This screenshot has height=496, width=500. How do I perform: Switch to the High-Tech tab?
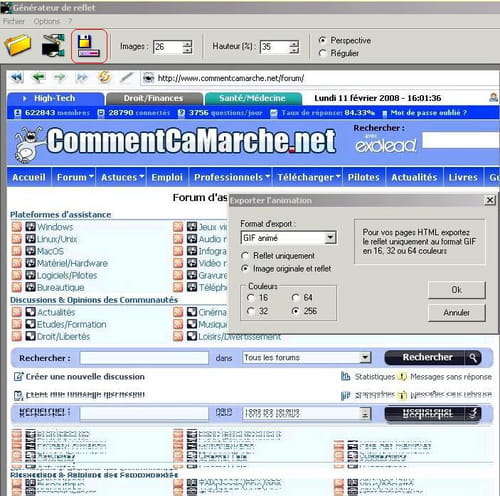pyautogui.click(x=55, y=98)
